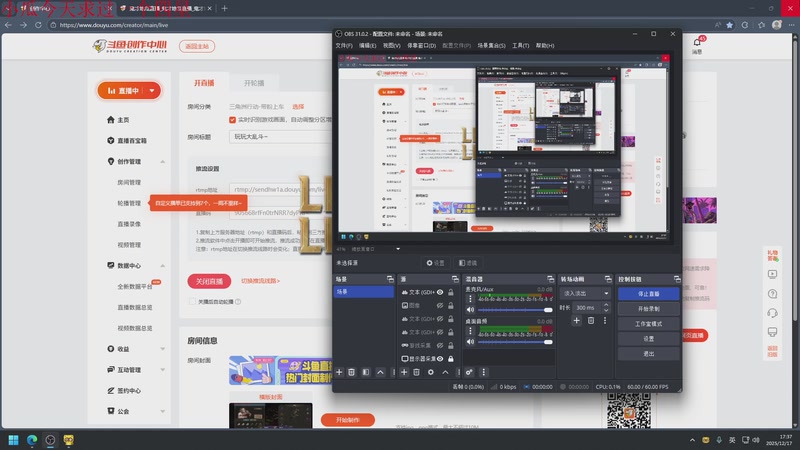800x450 pixels.
Task: Select the 开直播 tab on Douyu page
Action: [x=204, y=83]
